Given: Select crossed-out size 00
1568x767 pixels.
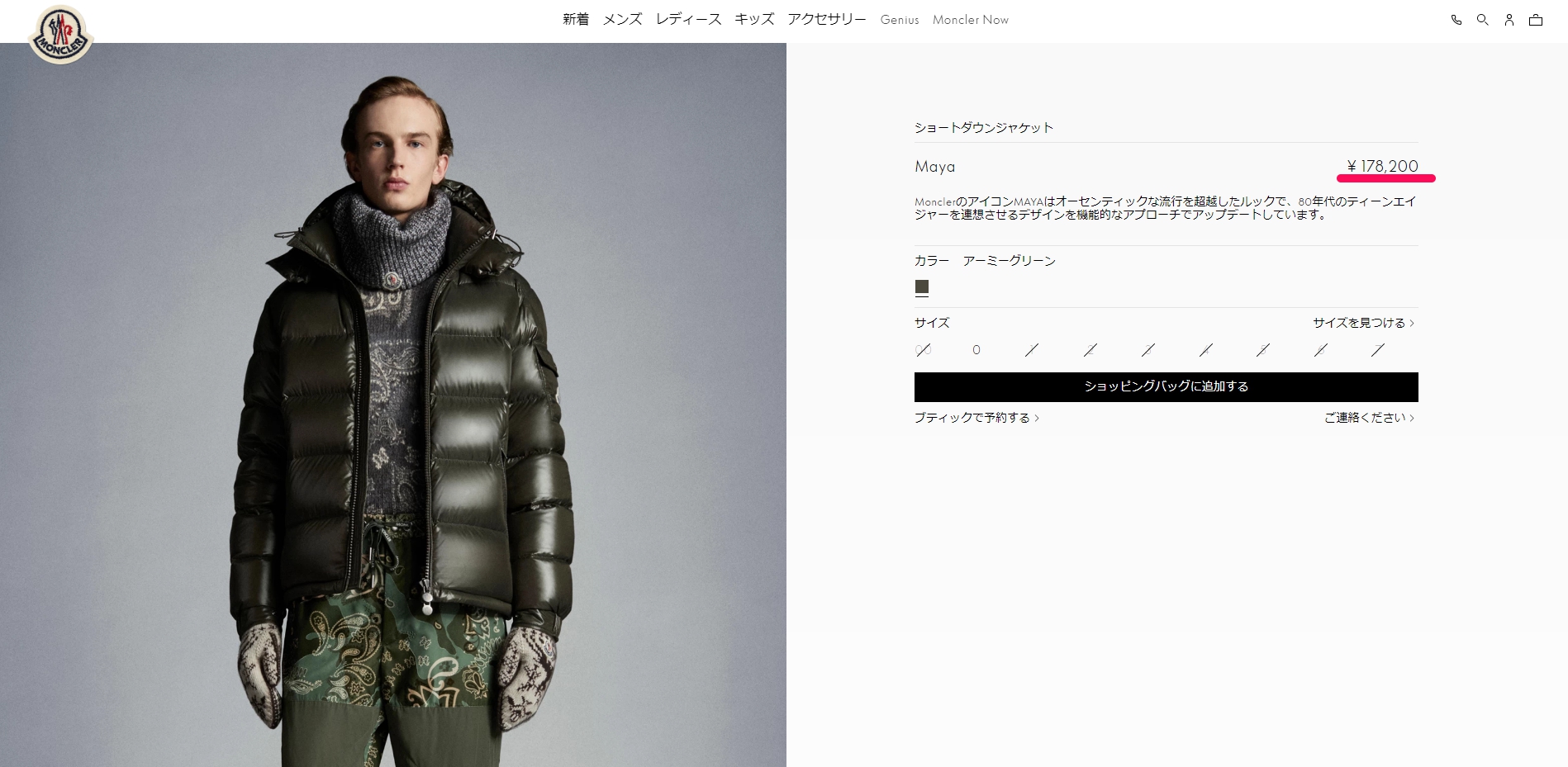Looking at the screenshot, I should [x=924, y=350].
